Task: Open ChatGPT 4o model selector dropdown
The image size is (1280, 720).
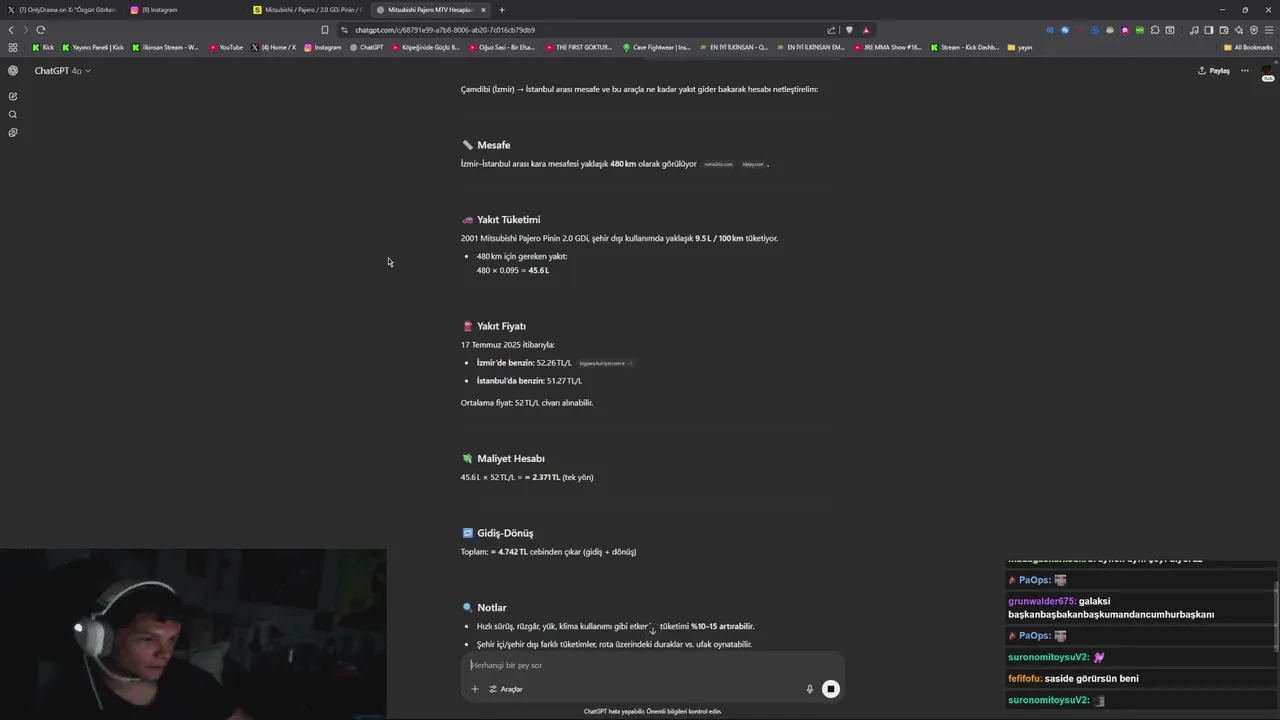Action: click(62, 71)
